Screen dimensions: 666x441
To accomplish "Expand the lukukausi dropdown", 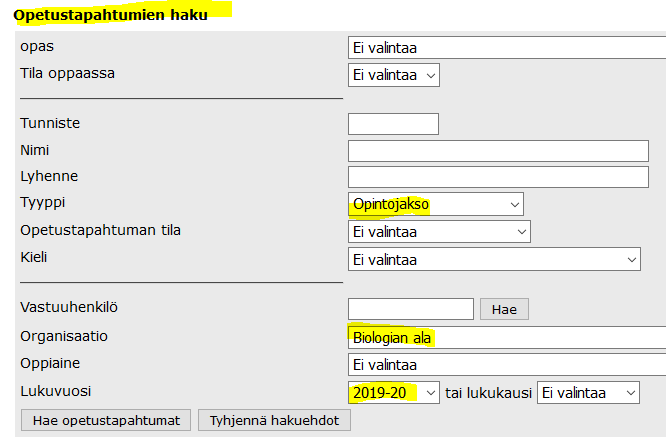I will click(588, 393).
